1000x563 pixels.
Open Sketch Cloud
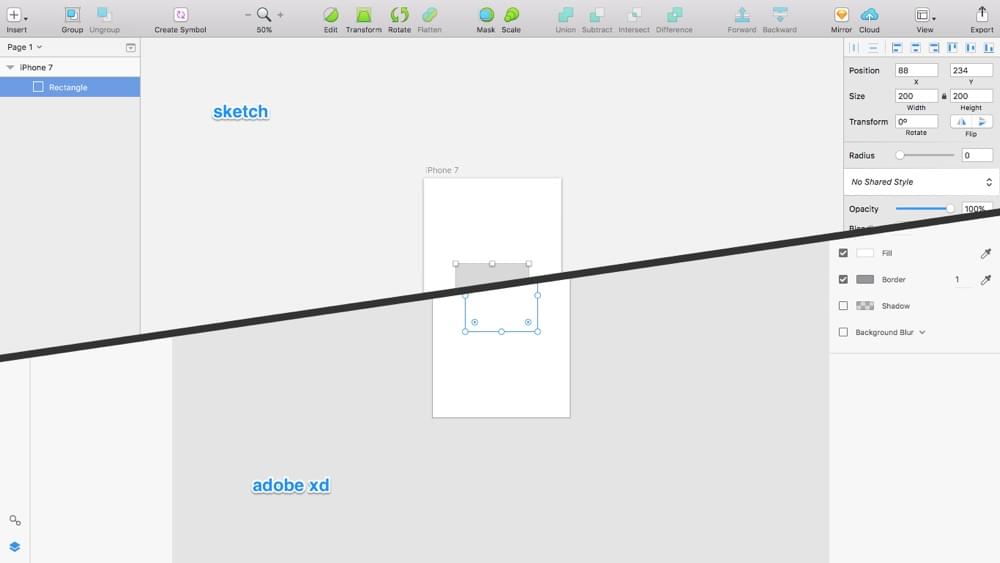pyautogui.click(x=869, y=15)
